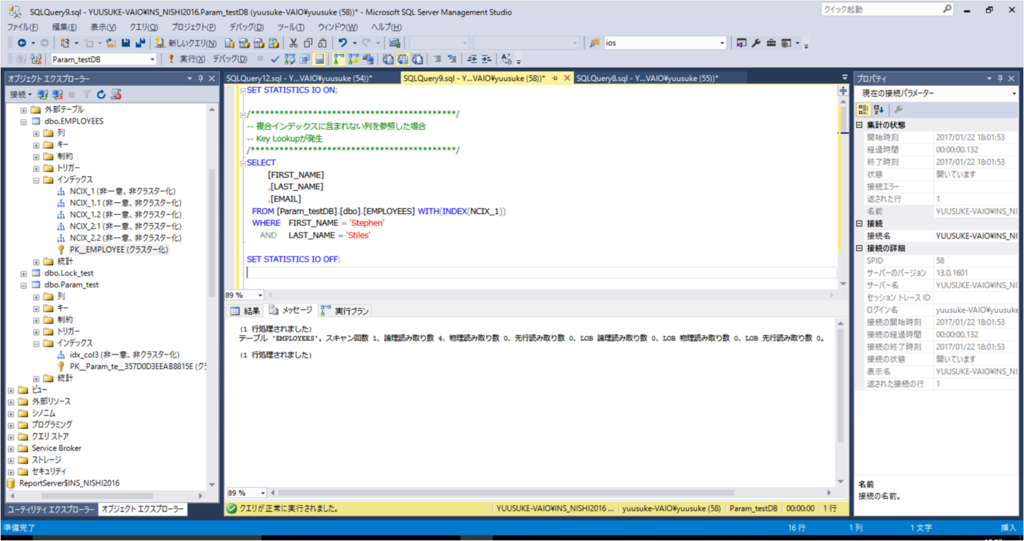Open the ios find combo box dropdown
Image resolution: width=1024 pixels, height=541 pixels.
722,42
